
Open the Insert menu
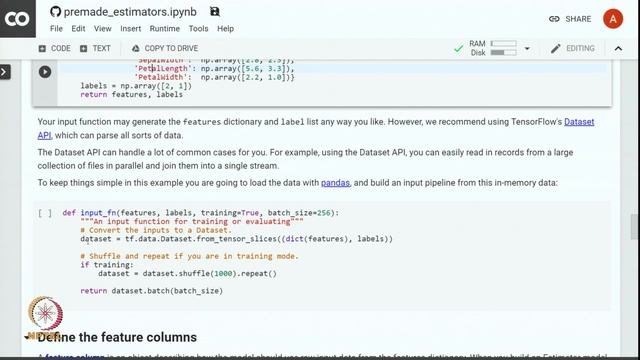click(131, 29)
